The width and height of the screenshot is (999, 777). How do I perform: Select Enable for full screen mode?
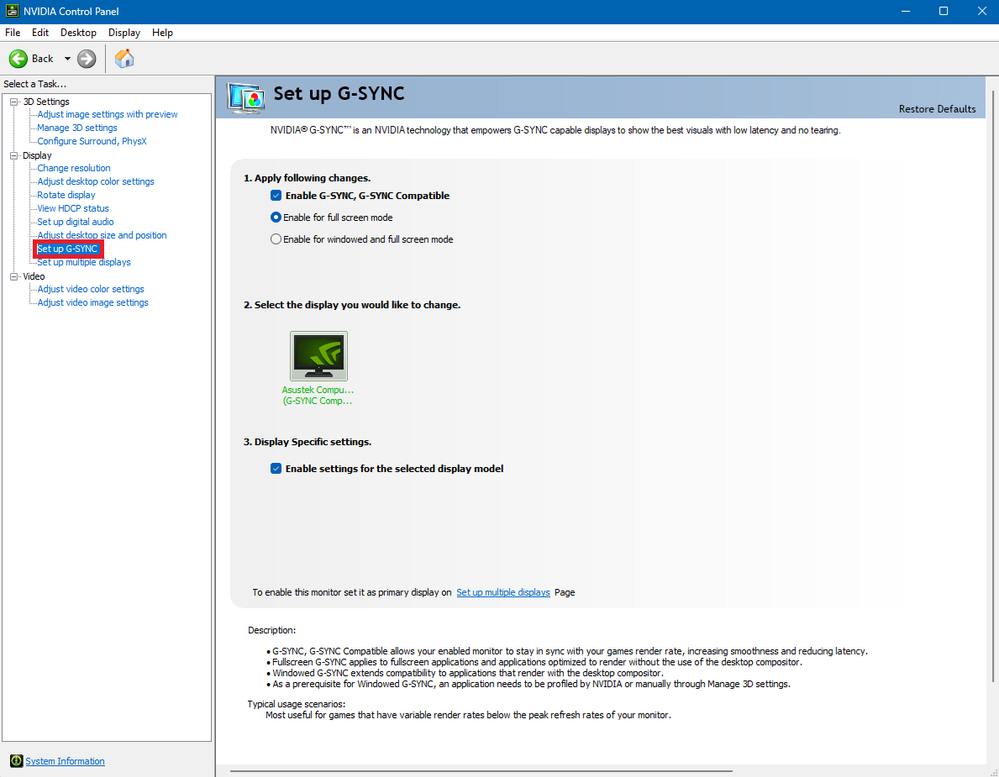tap(276, 217)
